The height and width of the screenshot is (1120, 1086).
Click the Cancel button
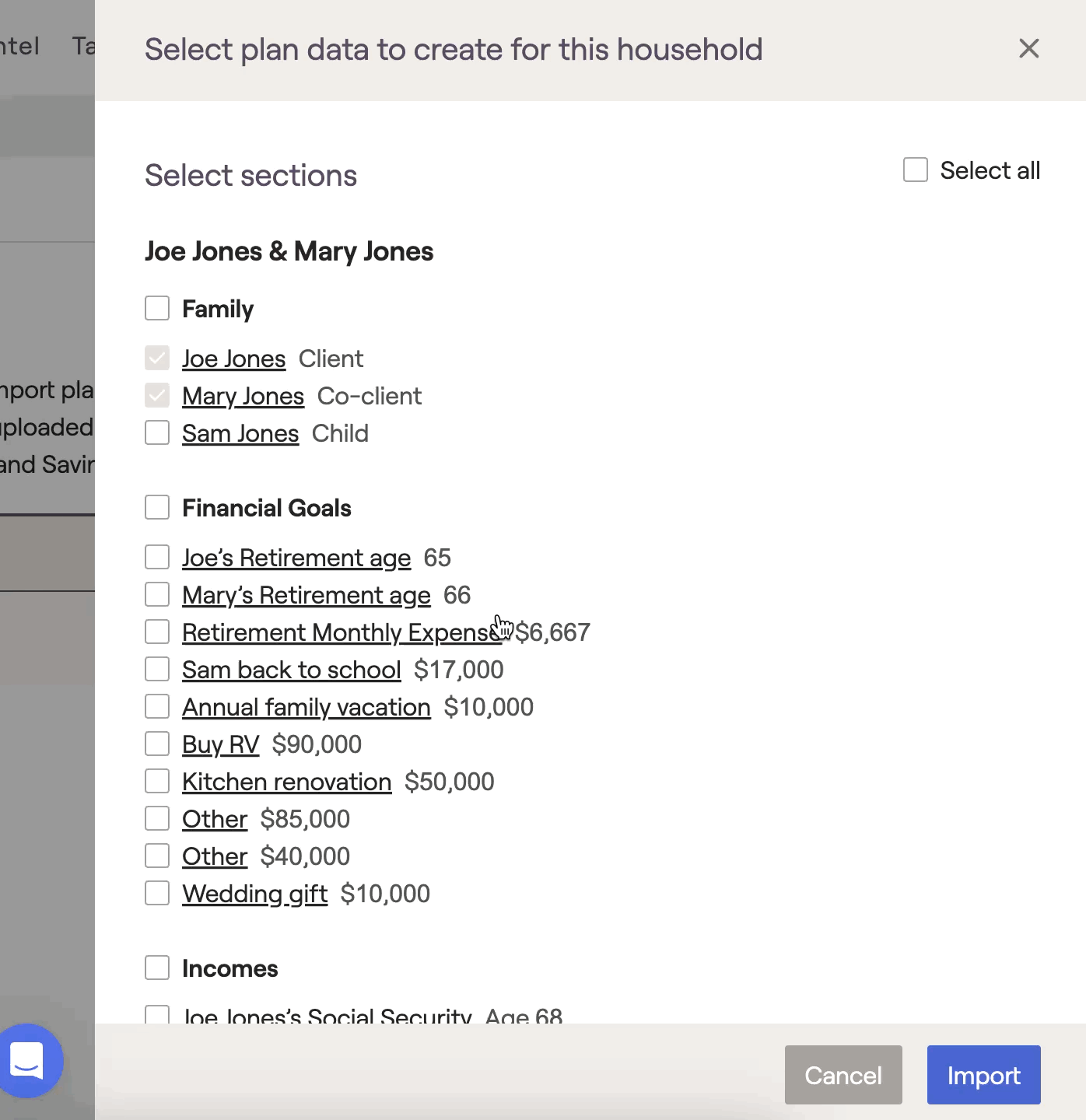click(843, 1075)
